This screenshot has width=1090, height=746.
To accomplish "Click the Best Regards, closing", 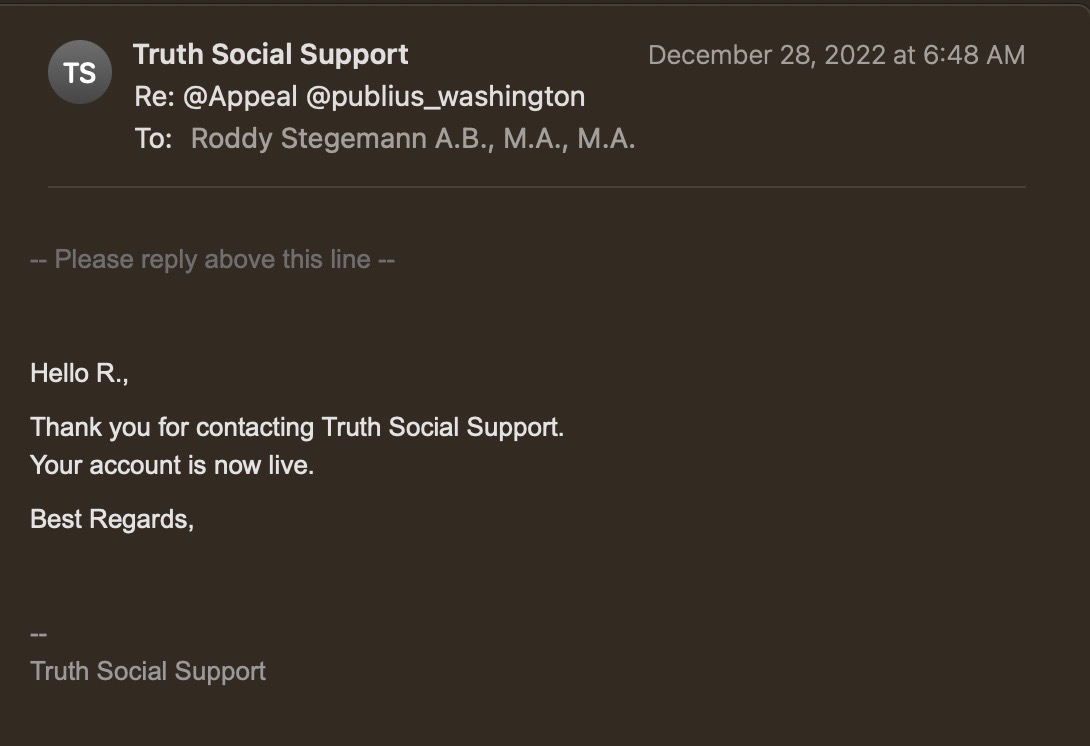I will 112,519.
